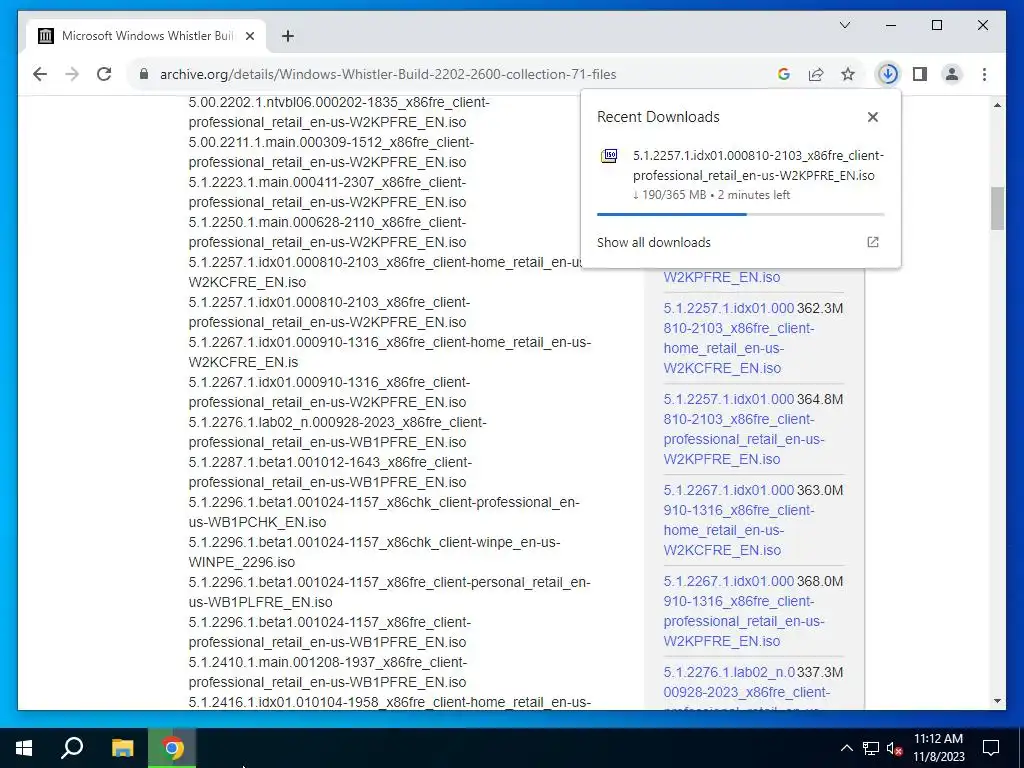Image resolution: width=1024 pixels, height=768 pixels.
Task: Open the Windows Start menu
Action: click(24, 748)
